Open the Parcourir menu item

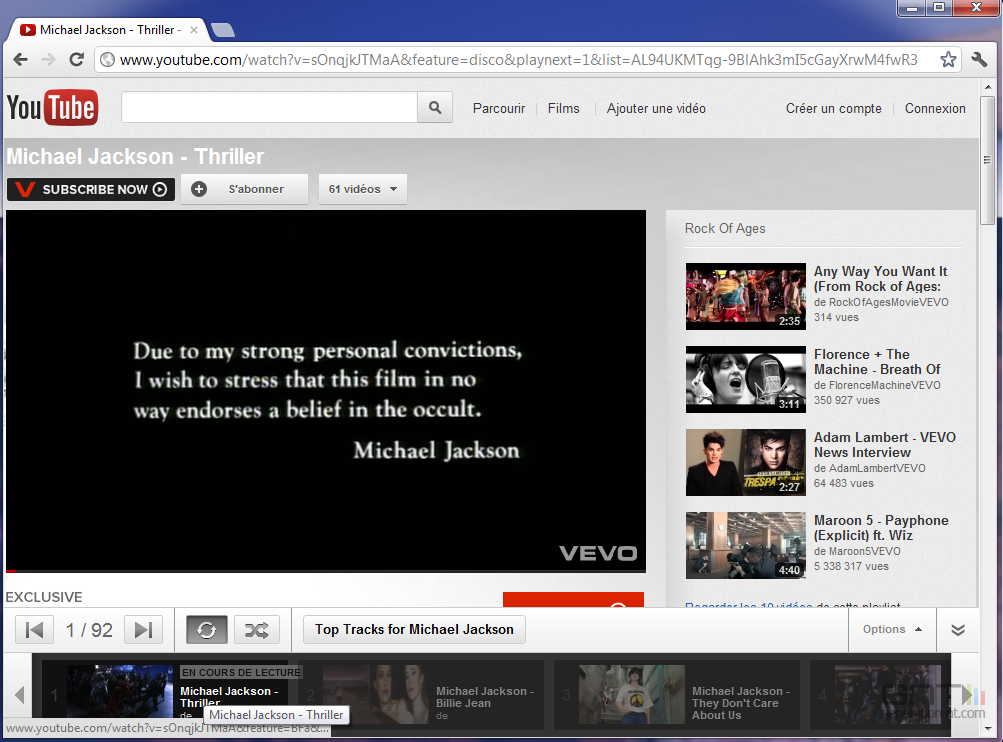click(x=499, y=109)
